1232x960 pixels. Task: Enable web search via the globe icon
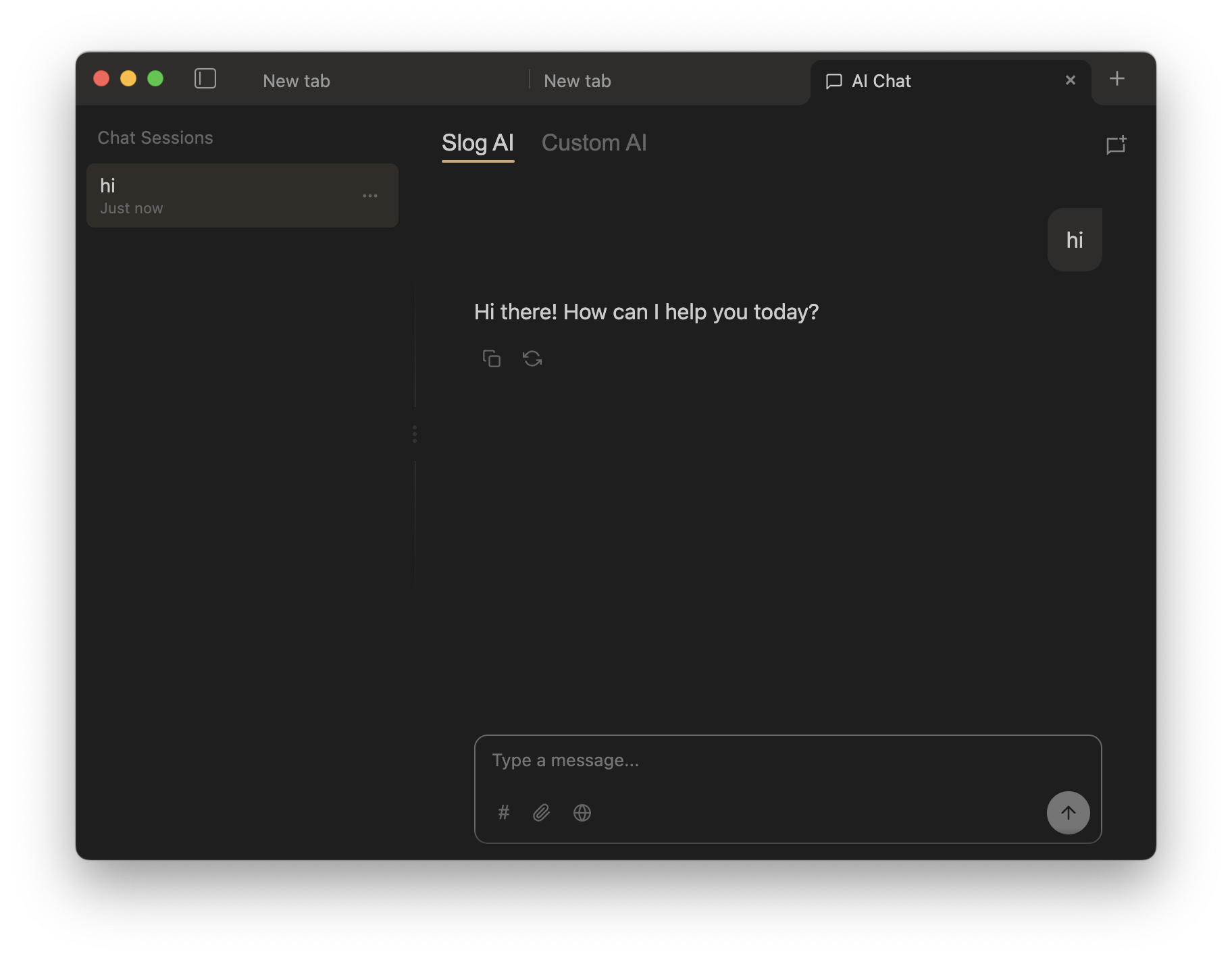pyautogui.click(x=582, y=813)
